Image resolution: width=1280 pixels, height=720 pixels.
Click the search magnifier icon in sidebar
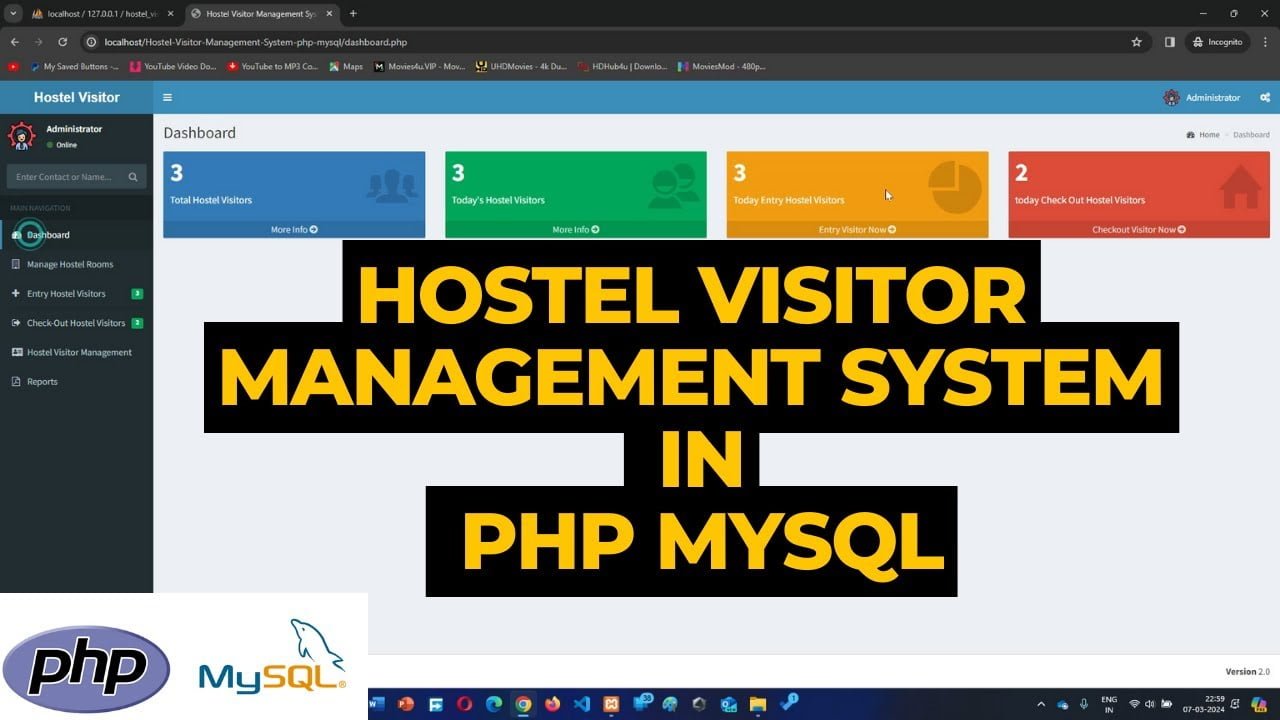pos(133,177)
